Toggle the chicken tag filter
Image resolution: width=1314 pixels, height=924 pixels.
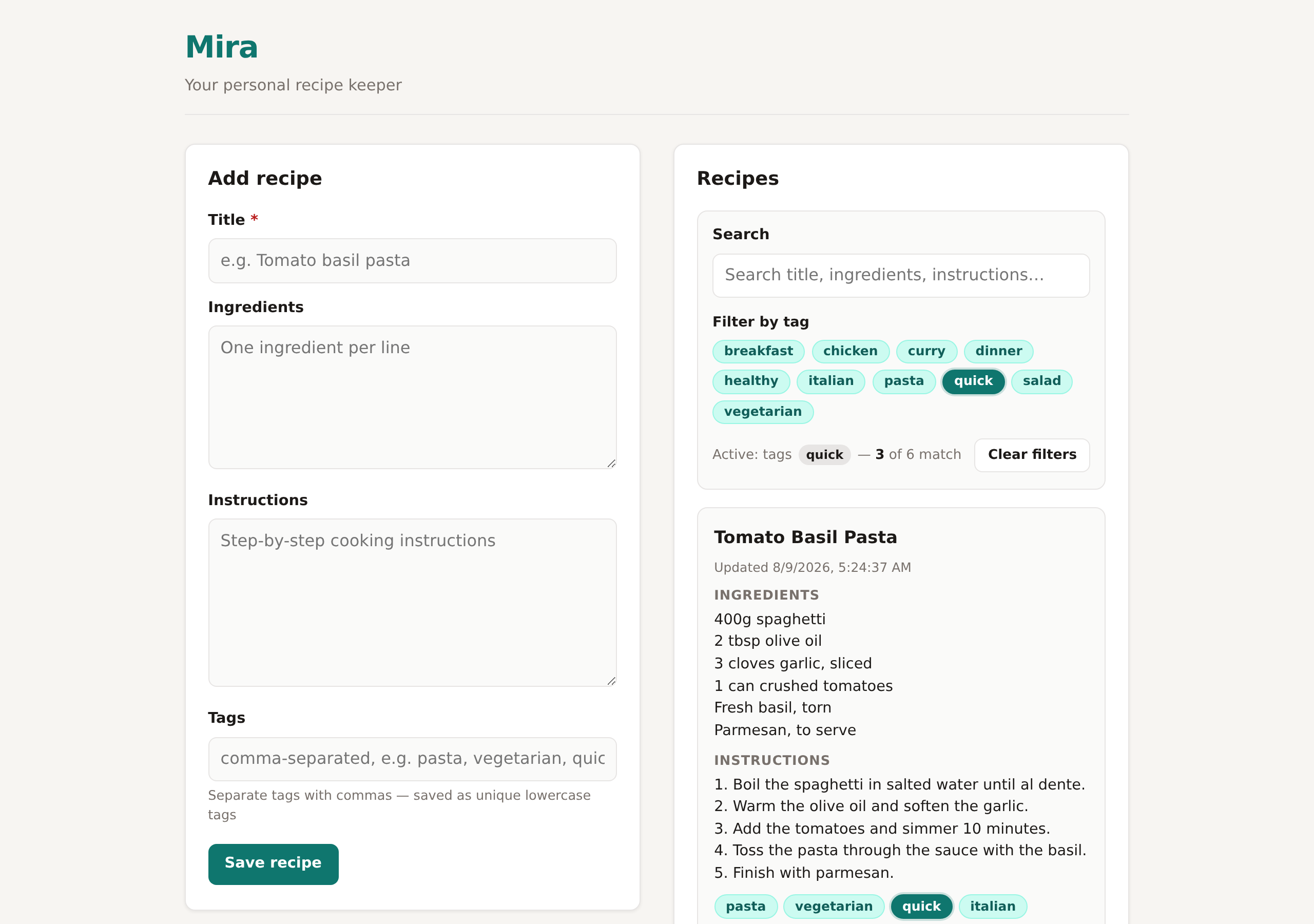click(x=850, y=351)
